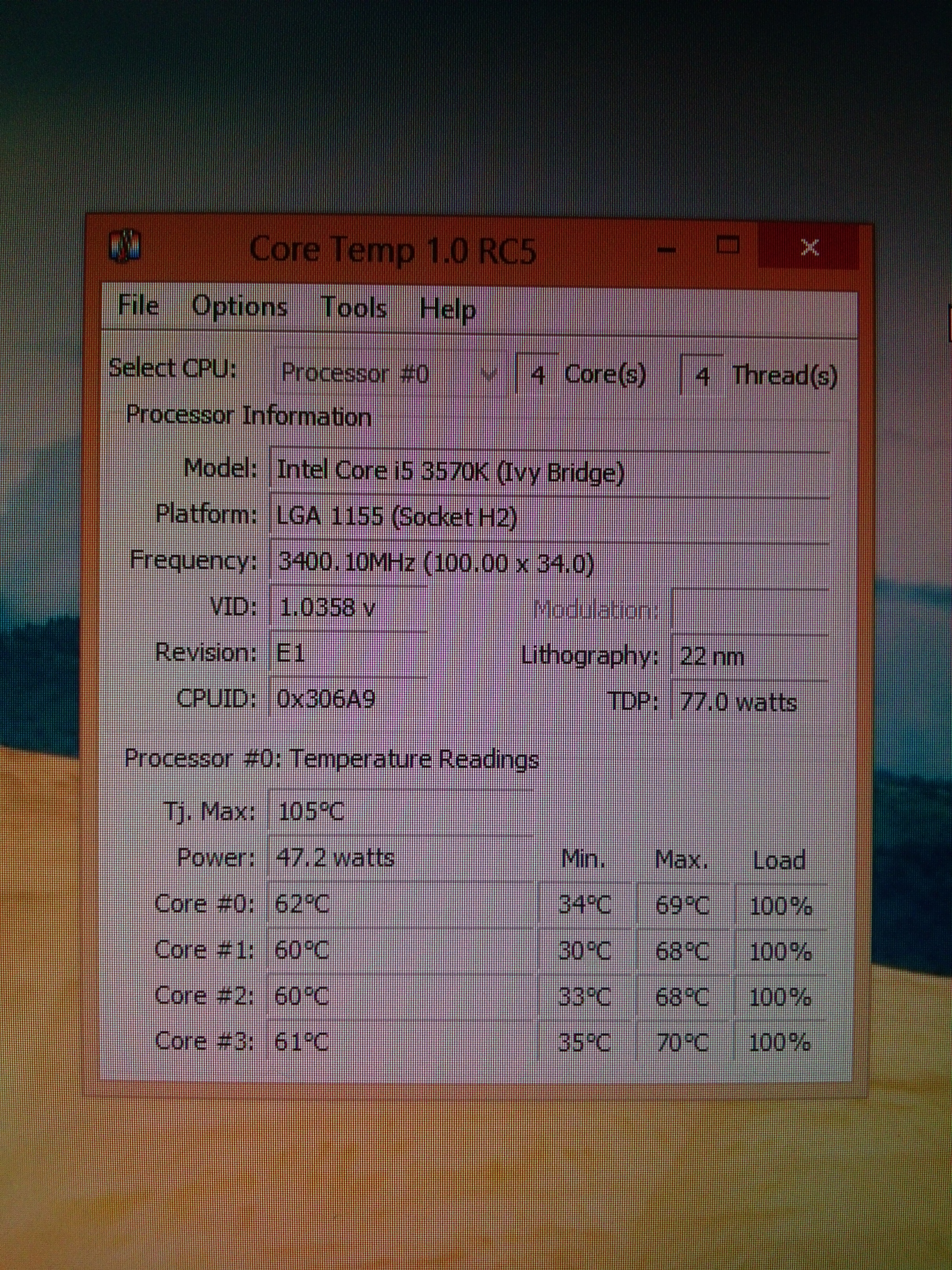Minimize the Core Temp window
The image size is (952, 1270).
tap(666, 250)
